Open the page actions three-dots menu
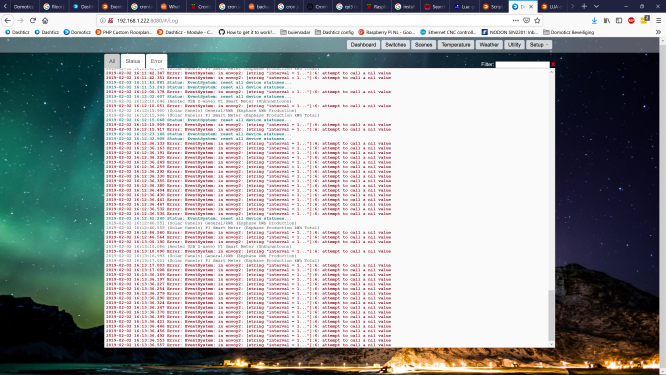This screenshot has width=666, height=375. [x=515, y=20]
